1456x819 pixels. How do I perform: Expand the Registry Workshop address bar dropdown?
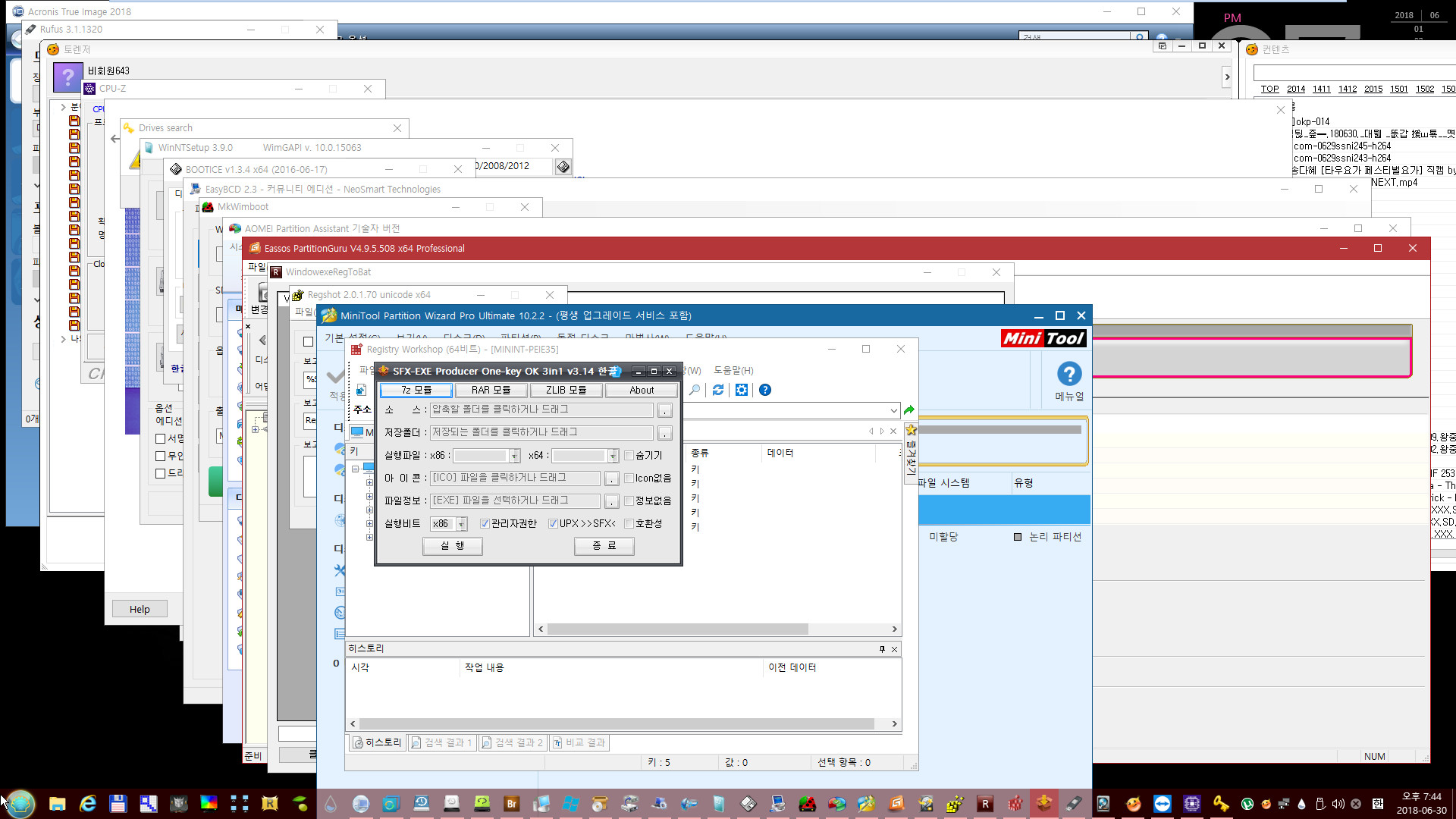pos(893,410)
